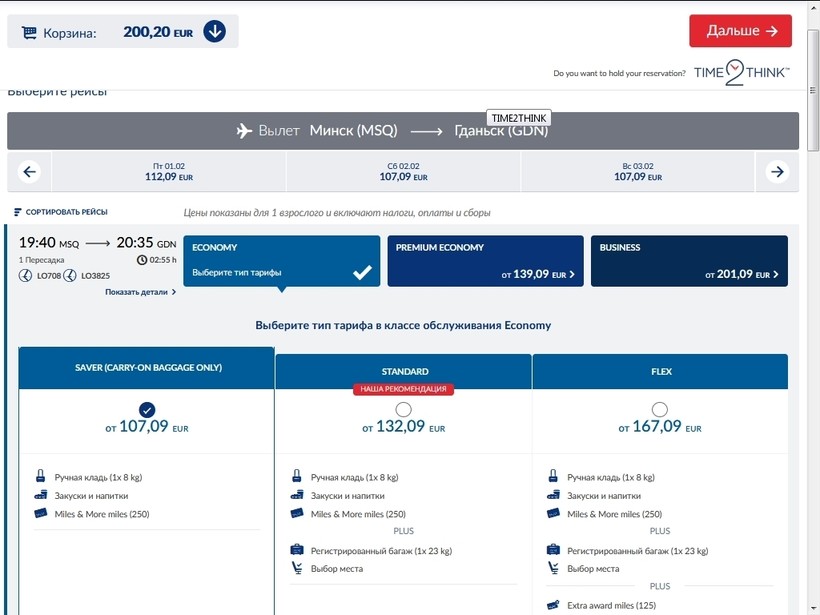Open the Time2Think reservation hold logo
The height and width of the screenshot is (615, 820).
741,73
